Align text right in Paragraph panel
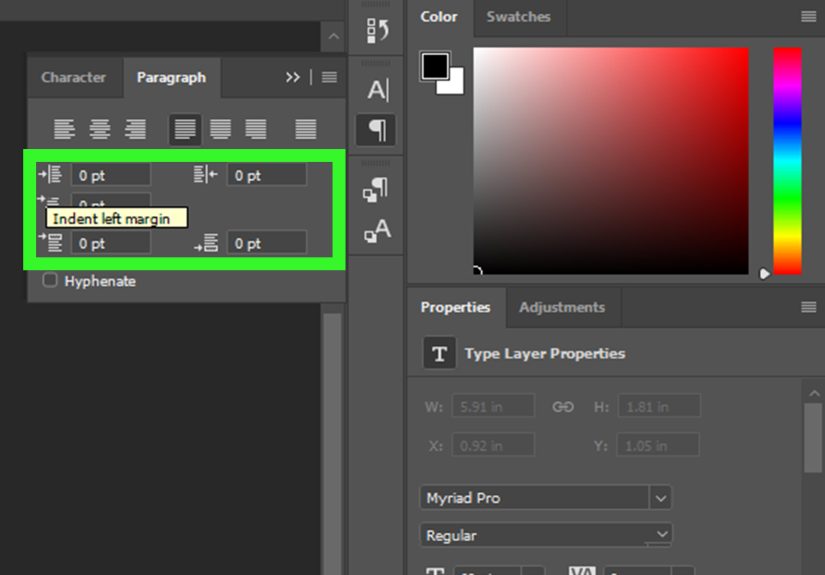 tap(135, 129)
